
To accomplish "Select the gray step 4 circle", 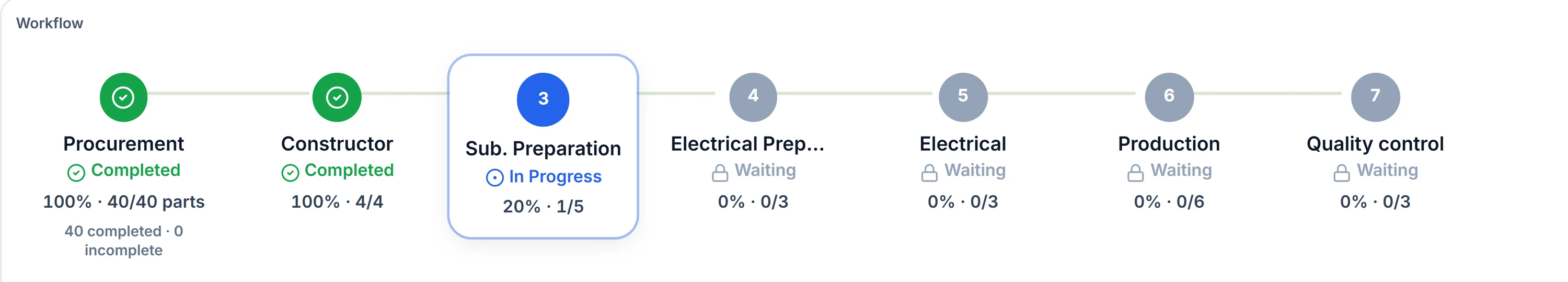I will coord(753,97).
